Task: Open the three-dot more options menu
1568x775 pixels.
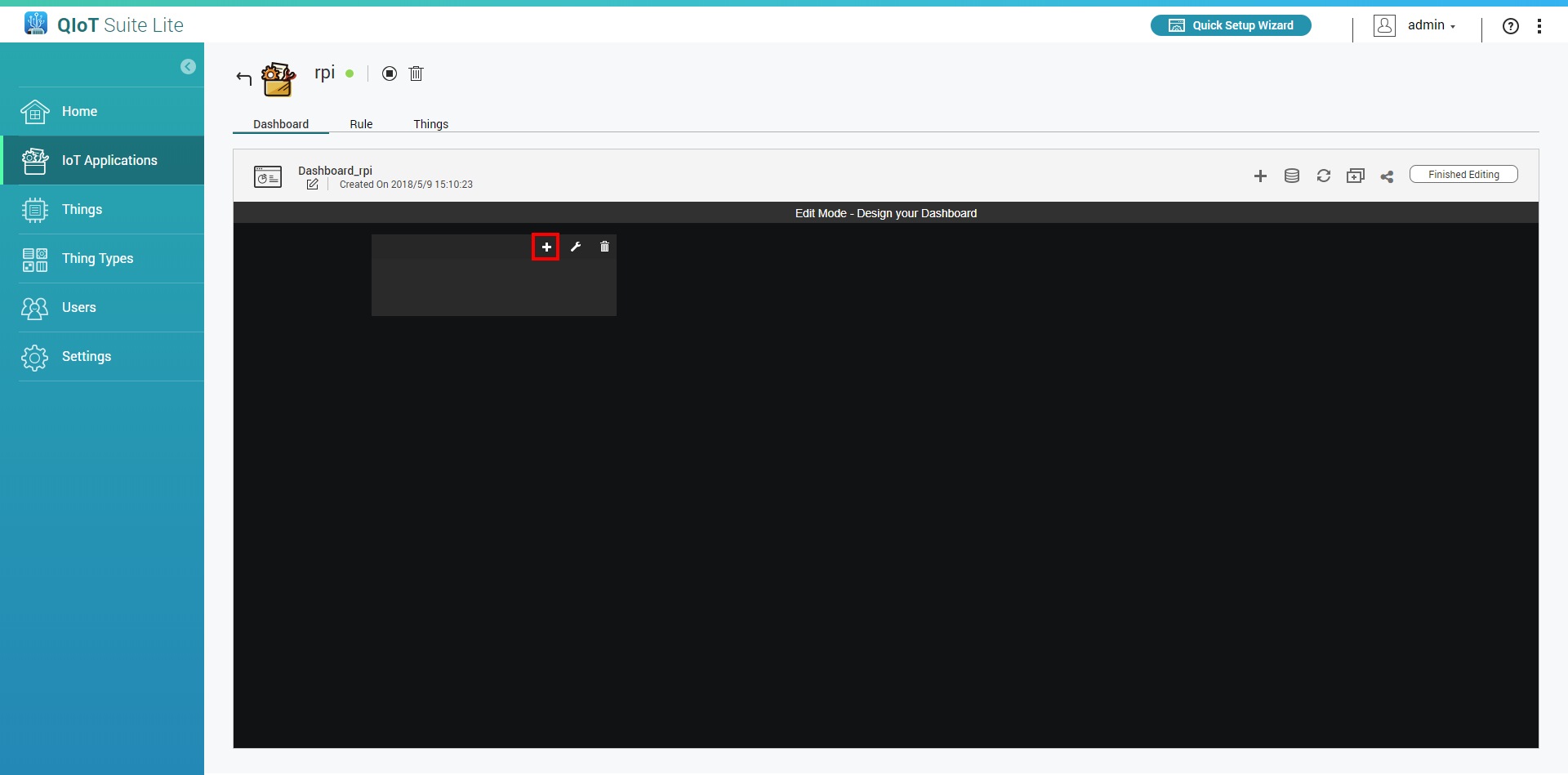Action: coord(1539,26)
